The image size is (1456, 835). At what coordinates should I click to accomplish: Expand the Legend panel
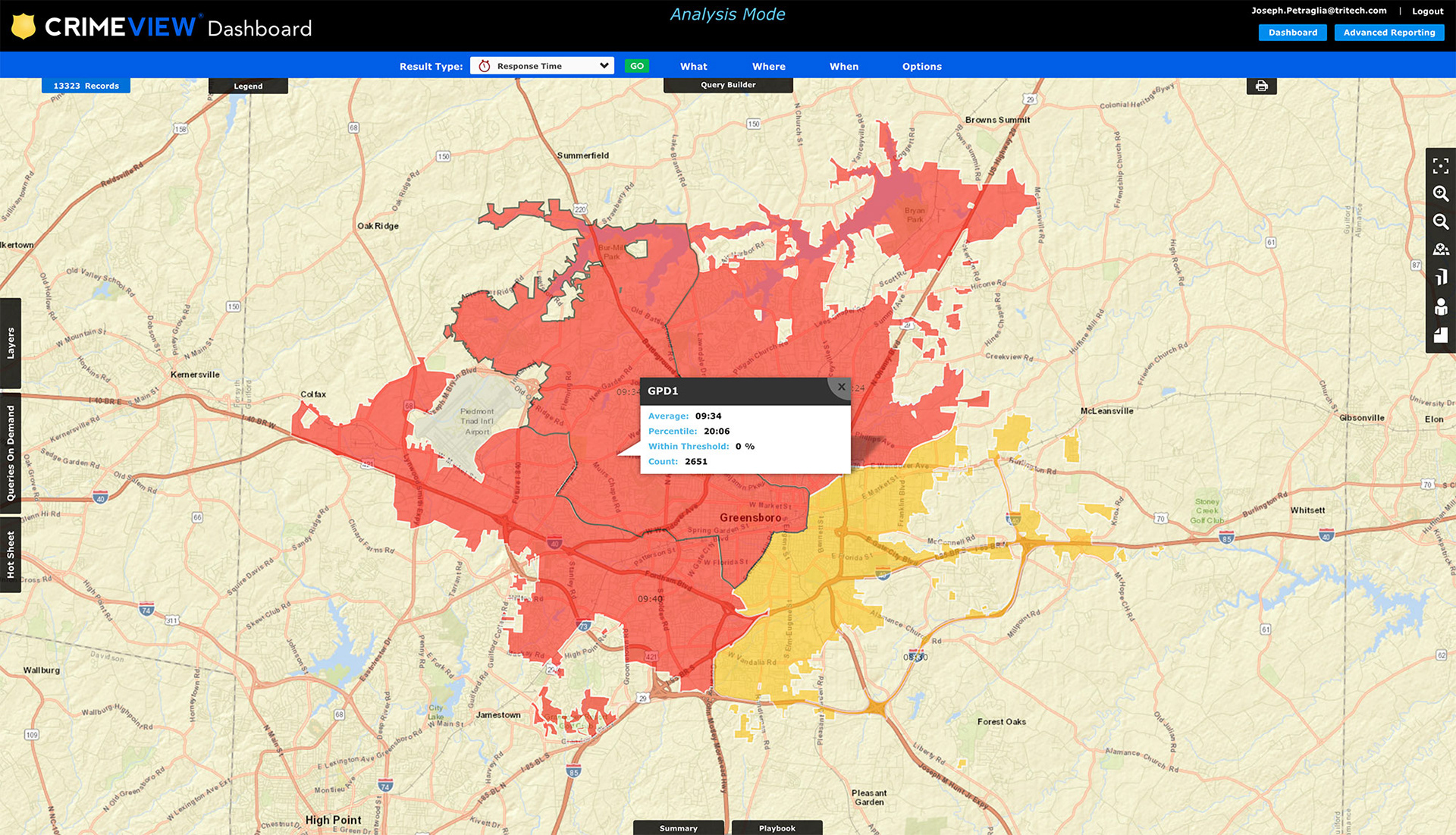tap(248, 86)
